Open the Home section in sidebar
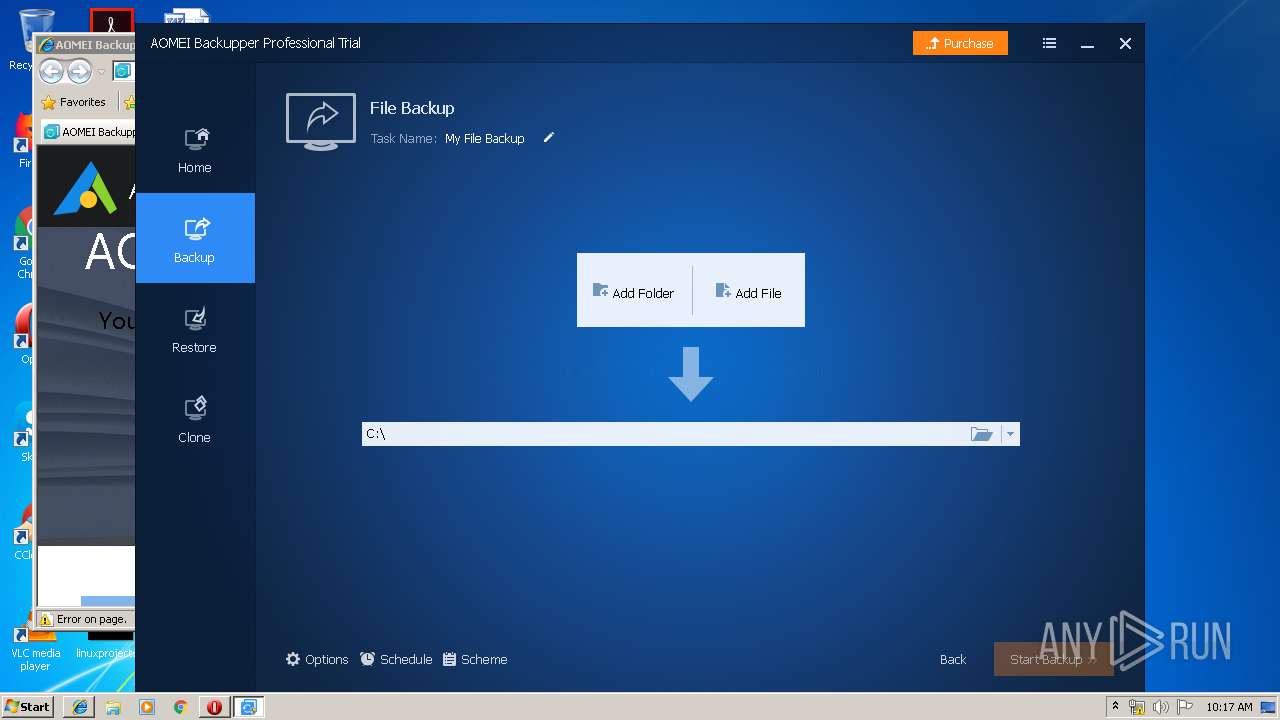This screenshot has width=1280, height=720. point(195,150)
